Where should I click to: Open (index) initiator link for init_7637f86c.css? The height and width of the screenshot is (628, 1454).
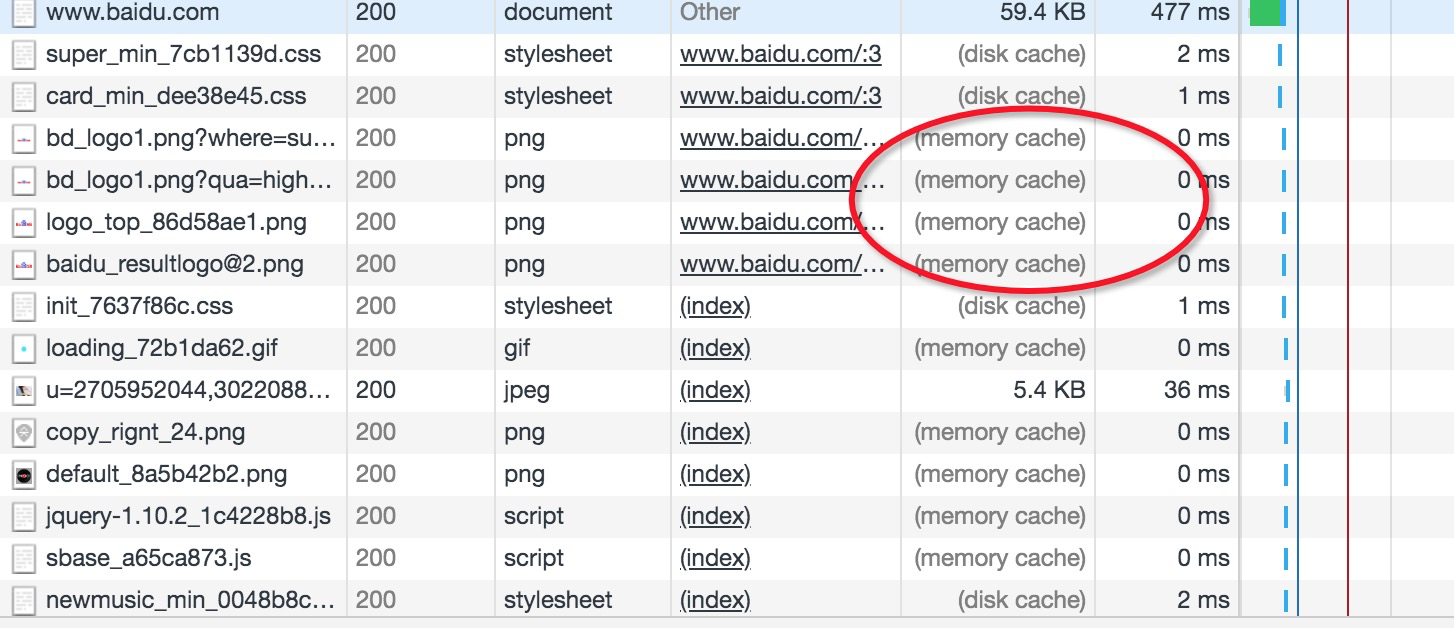[x=715, y=306]
